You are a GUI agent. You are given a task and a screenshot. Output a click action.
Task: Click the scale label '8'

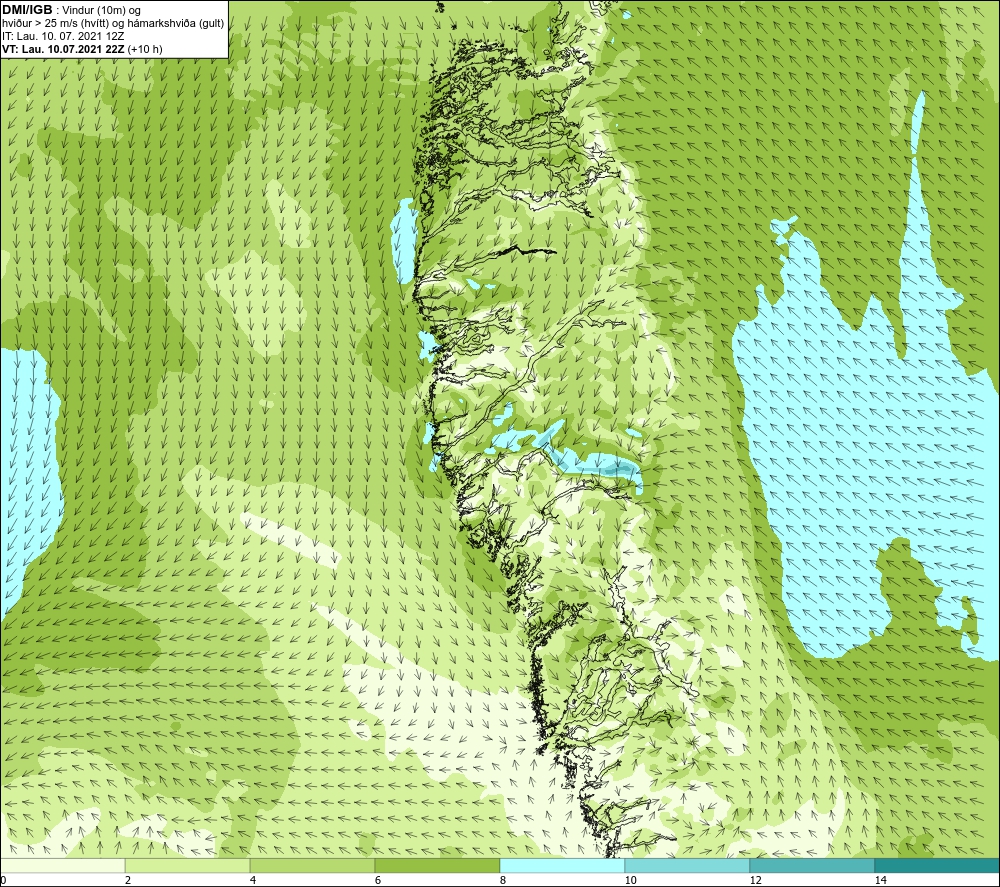click(x=503, y=880)
